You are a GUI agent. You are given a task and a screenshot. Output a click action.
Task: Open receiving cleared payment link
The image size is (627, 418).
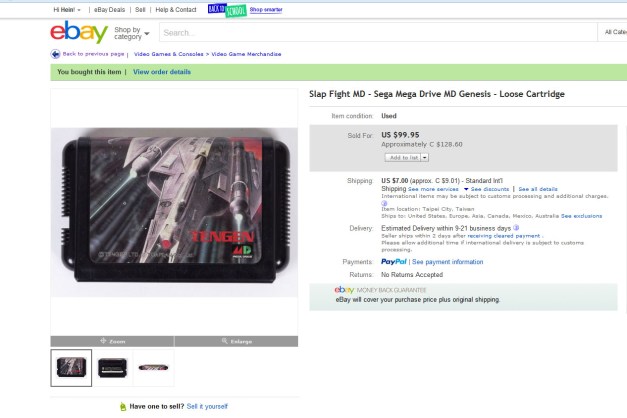coord(503,236)
